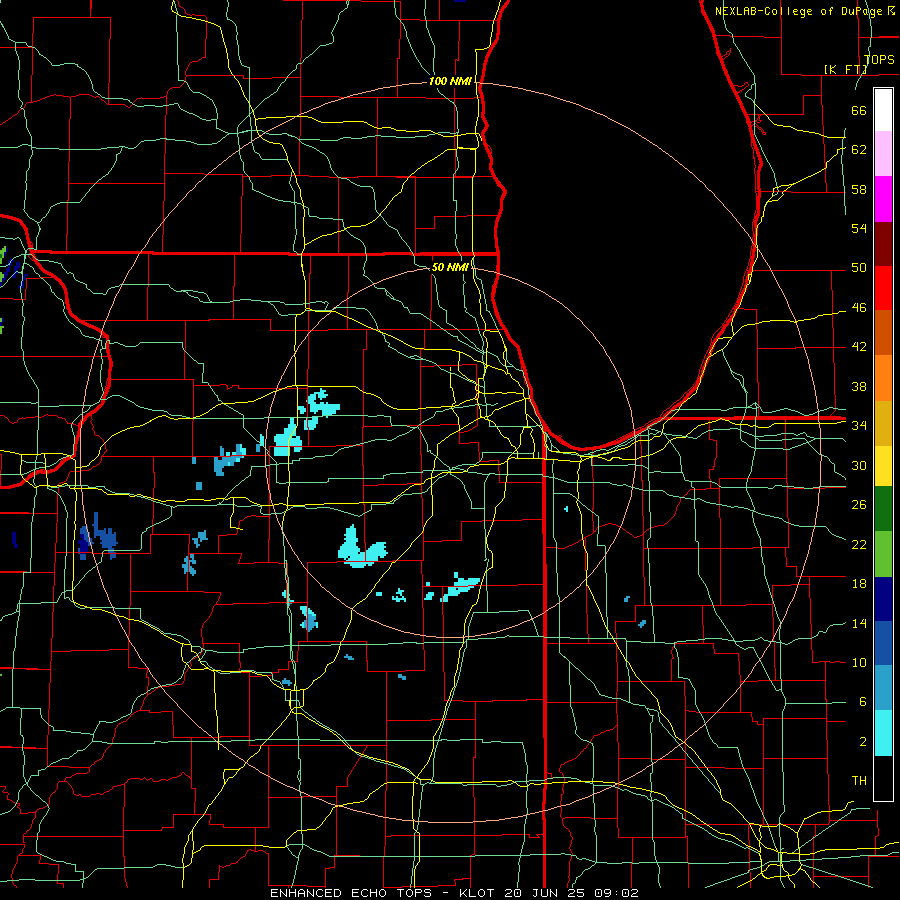Click the '50 NMI' range ring label
900x900 pixels.
[x=449, y=267]
